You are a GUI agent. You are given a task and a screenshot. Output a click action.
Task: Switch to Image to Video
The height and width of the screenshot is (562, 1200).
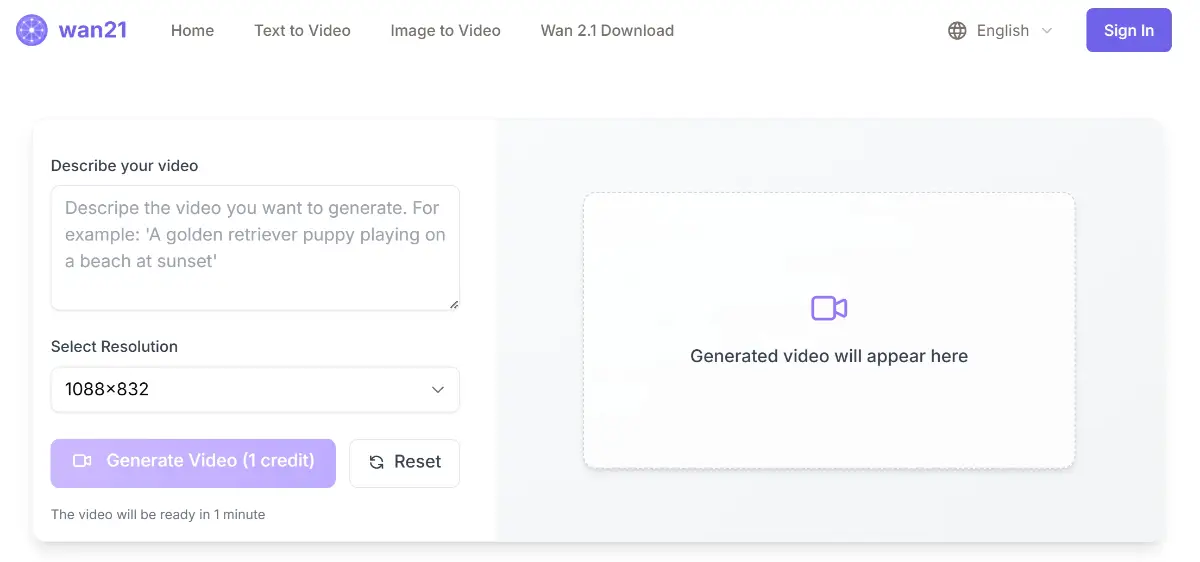pyautogui.click(x=445, y=31)
